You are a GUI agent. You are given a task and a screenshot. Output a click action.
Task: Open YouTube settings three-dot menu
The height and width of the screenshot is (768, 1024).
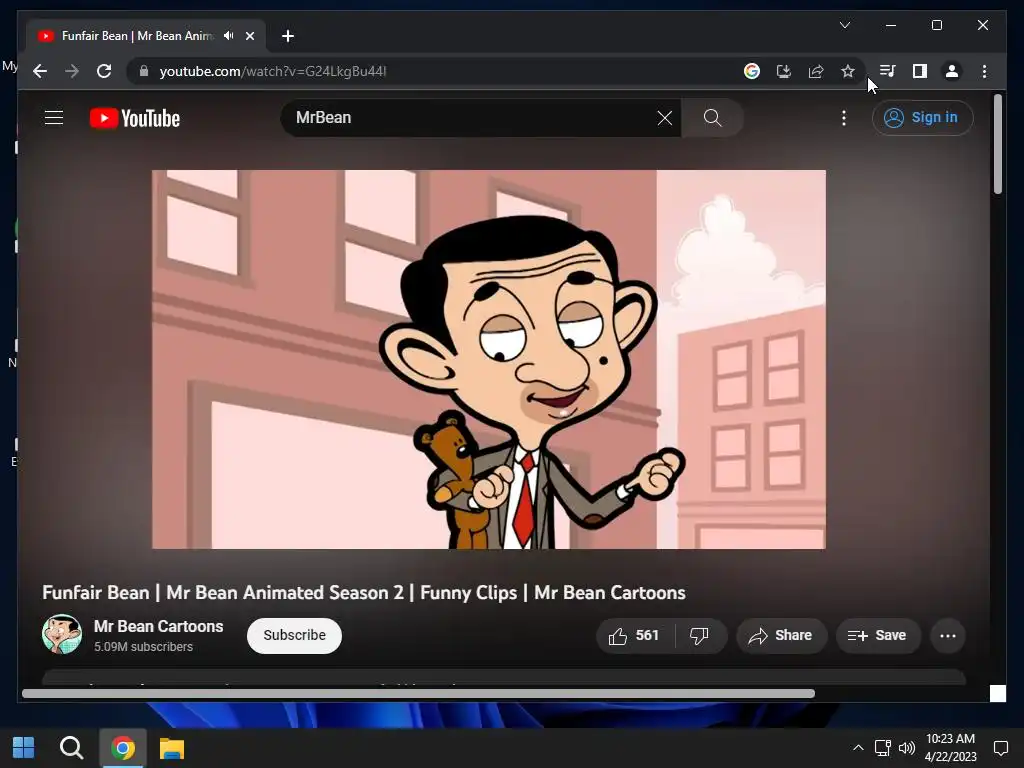click(x=844, y=118)
